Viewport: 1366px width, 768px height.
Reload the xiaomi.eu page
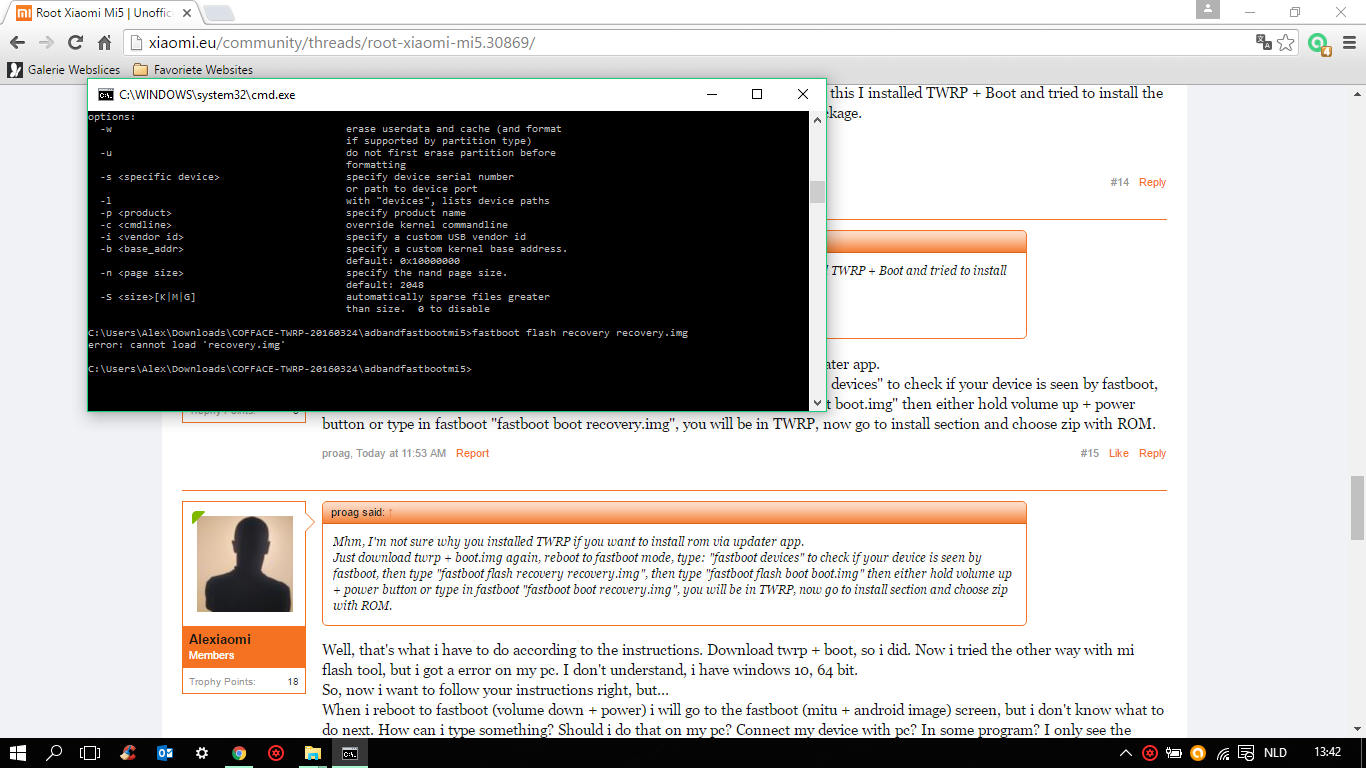[x=75, y=43]
